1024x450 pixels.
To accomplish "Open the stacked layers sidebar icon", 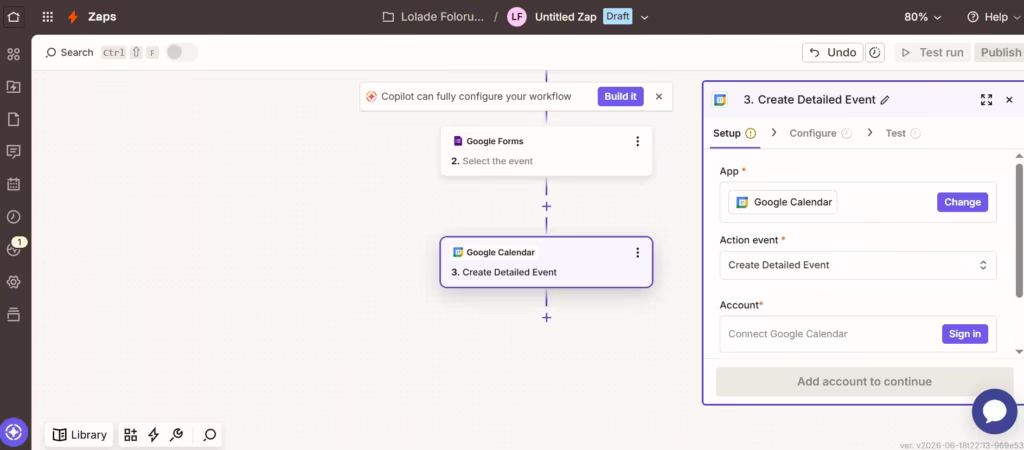I will (x=14, y=315).
